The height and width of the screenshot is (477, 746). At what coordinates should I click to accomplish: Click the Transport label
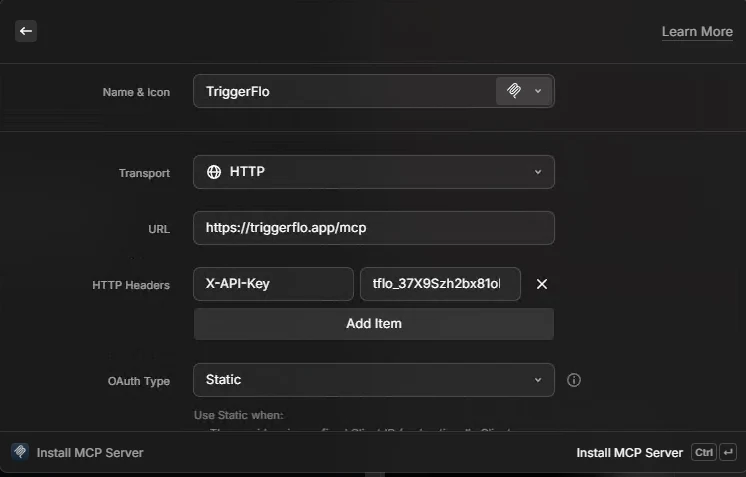[x=144, y=173]
